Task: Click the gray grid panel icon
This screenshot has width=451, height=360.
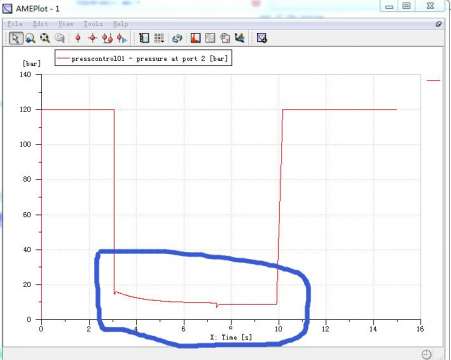Action: coord(210,38)
